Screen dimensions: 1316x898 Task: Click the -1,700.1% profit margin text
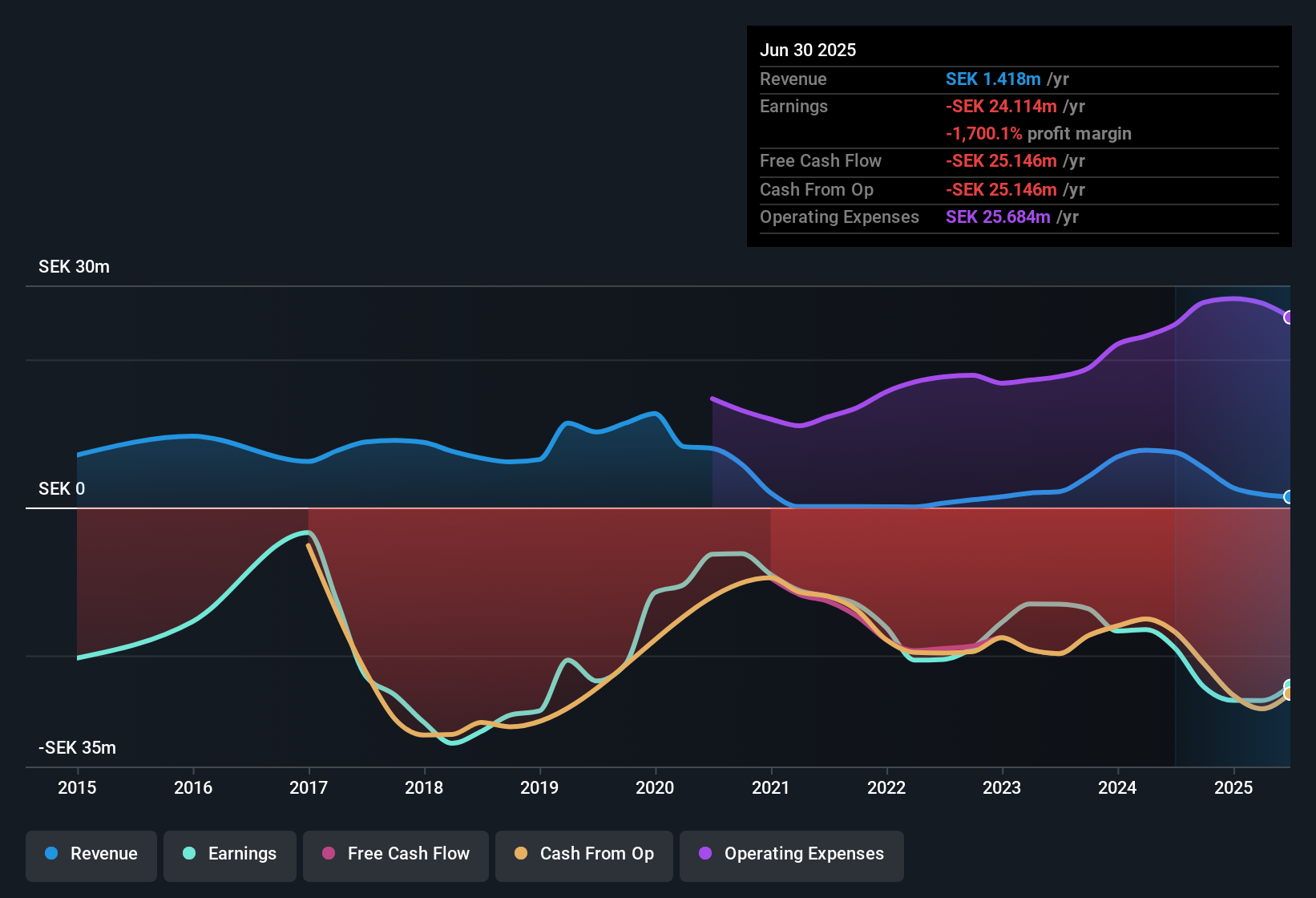1039,133
